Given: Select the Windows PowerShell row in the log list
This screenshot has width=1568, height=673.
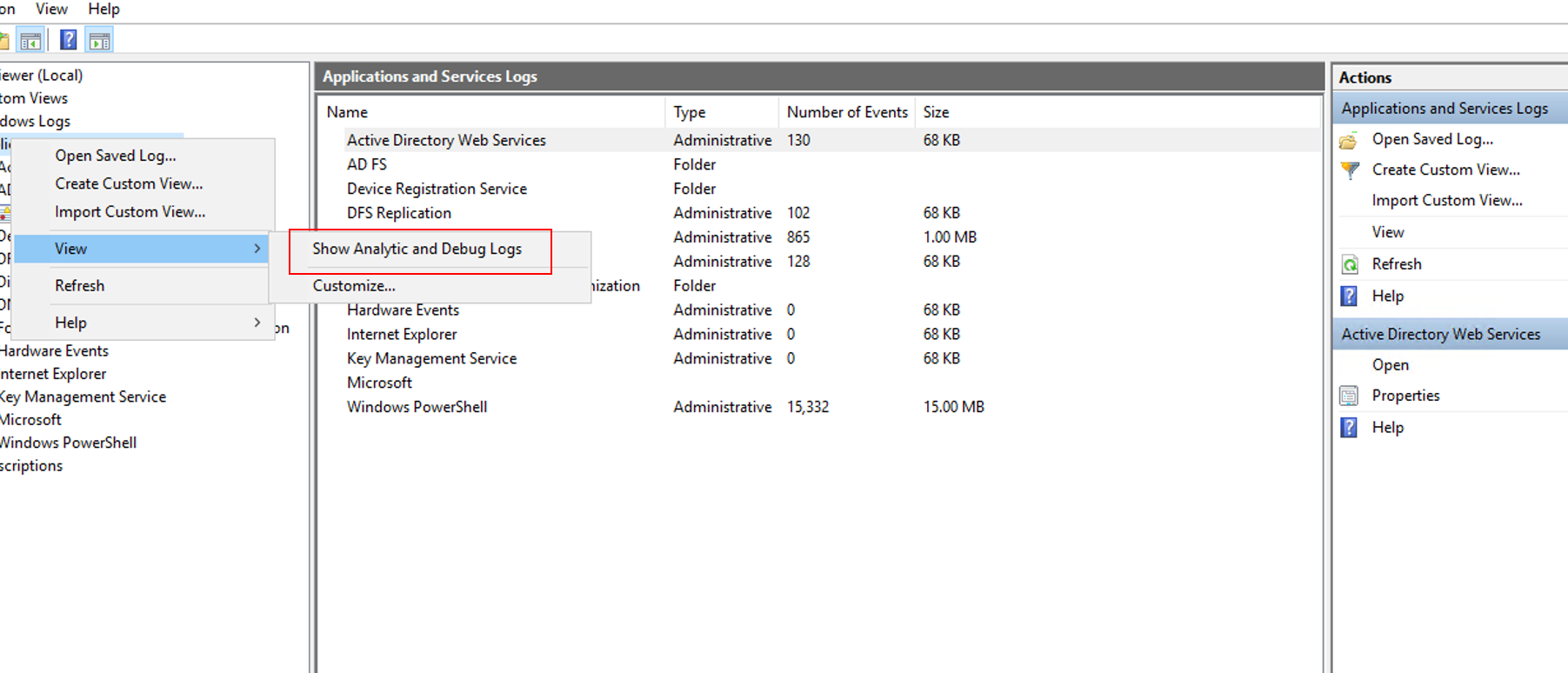Looking at the screenshot, I should coord(417,407).
